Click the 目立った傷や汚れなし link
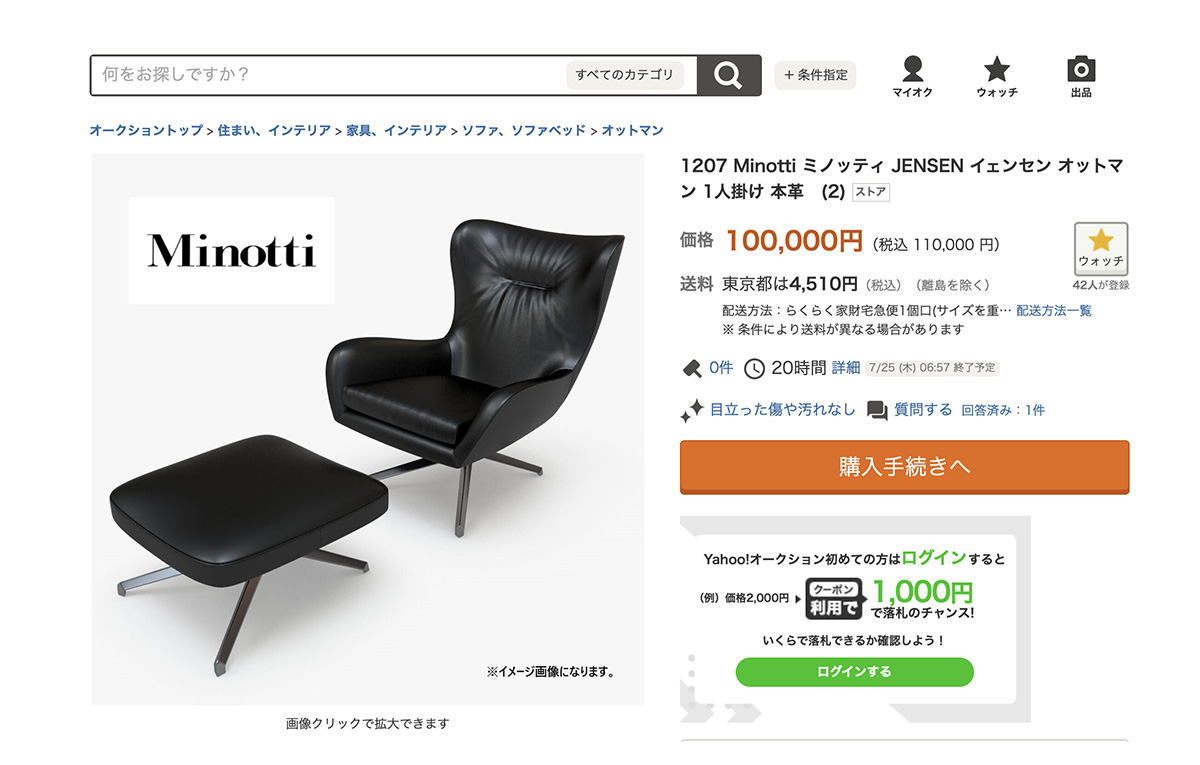Screen dimensions: 1200x765 point(783,410)
